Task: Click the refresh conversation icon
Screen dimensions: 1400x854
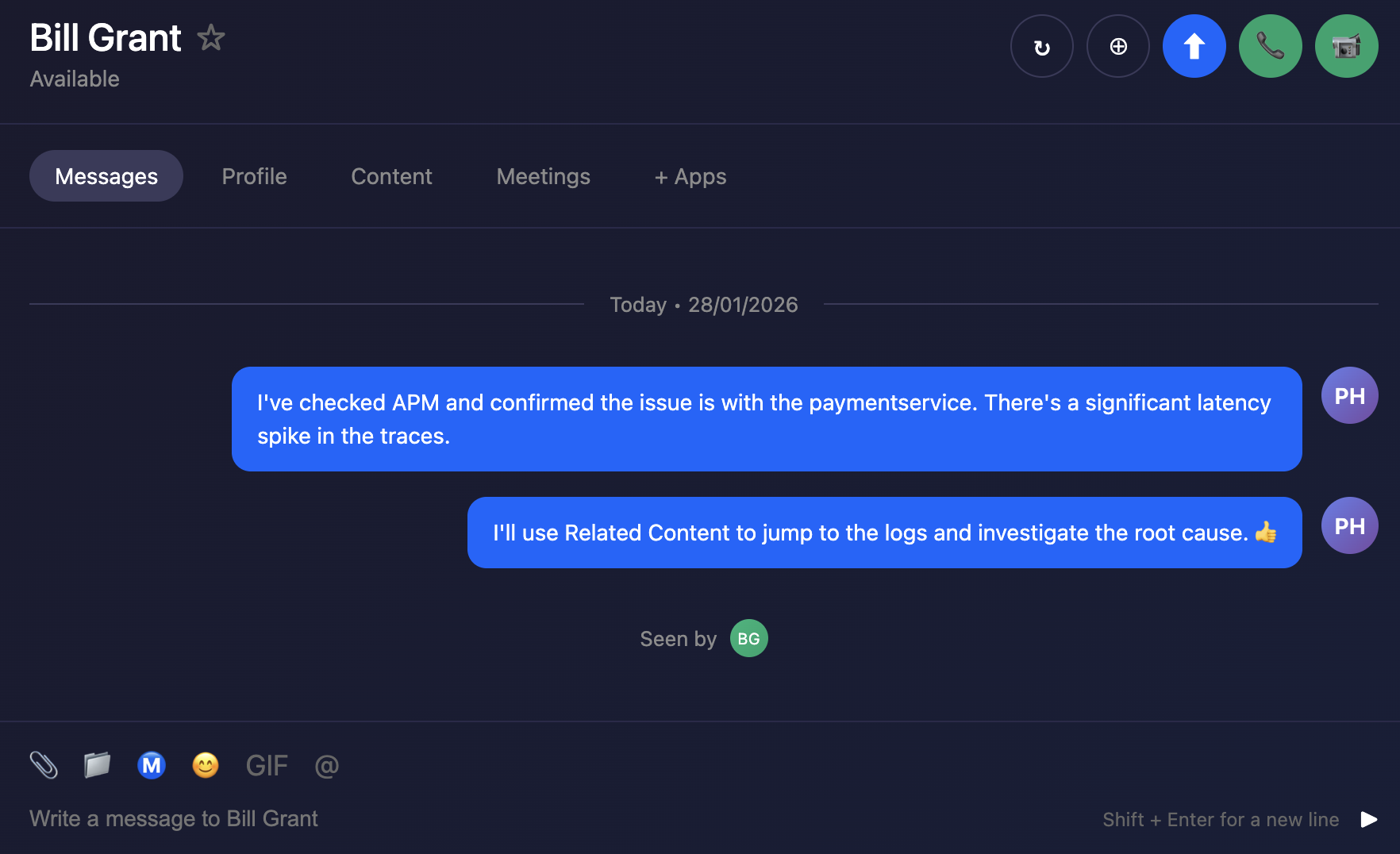Action: [x=1041, y=47]
